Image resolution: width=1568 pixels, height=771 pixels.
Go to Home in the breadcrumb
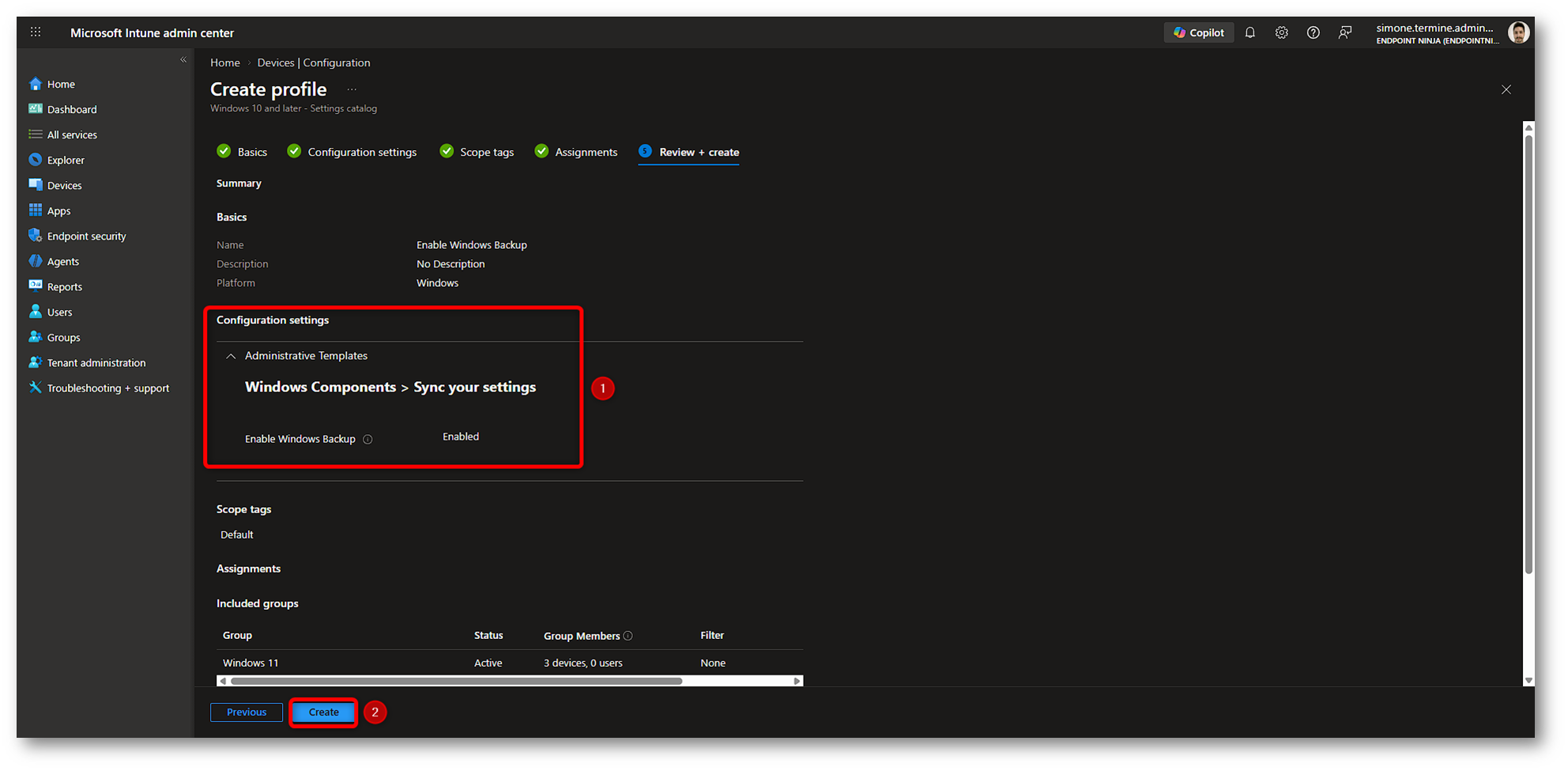[x=225, y=62]
